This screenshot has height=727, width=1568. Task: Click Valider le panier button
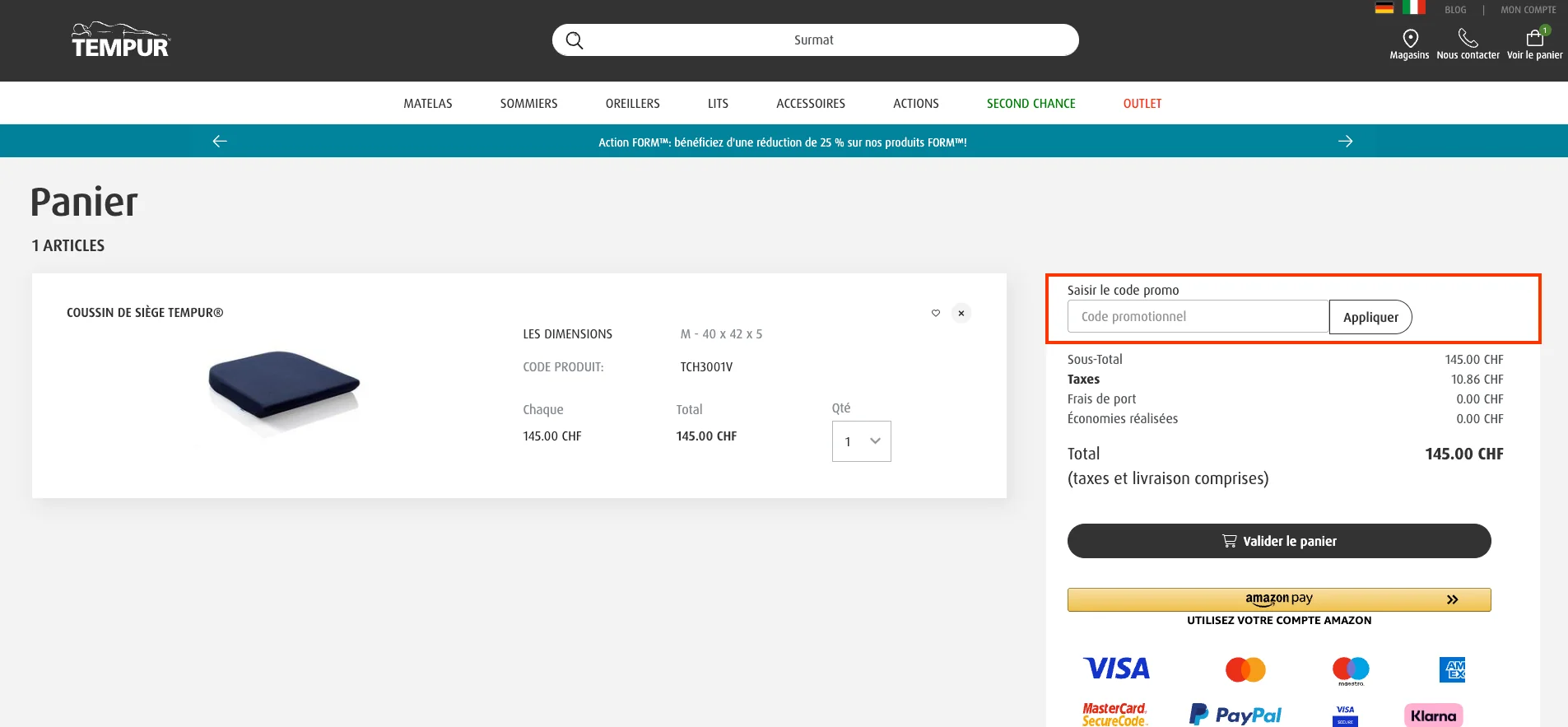(x=1279, y=541)
